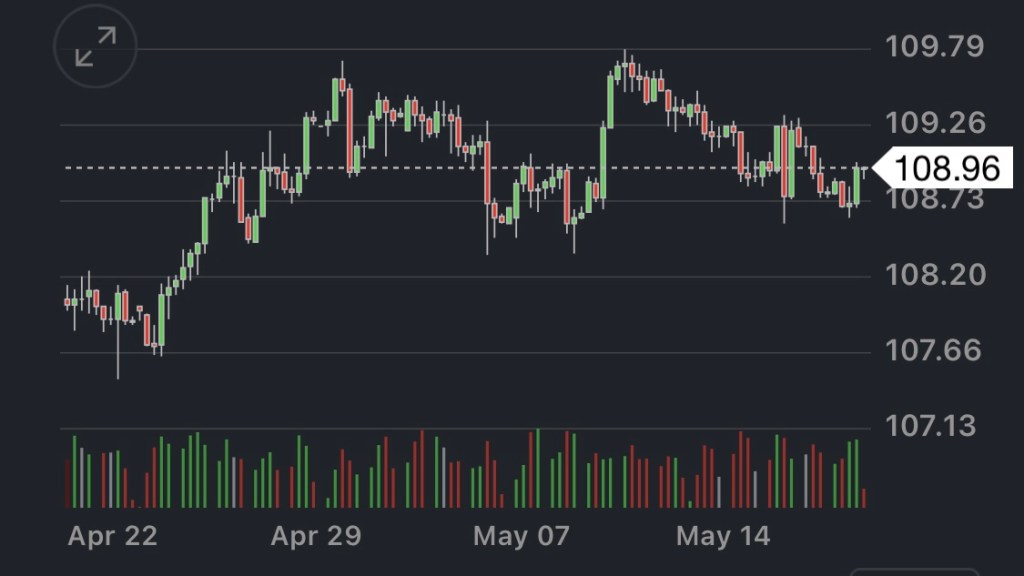Select the Apr 29 date label
Image resolution: width=1024 pixels, height=576 pixels.
click(x=315, y=536)
